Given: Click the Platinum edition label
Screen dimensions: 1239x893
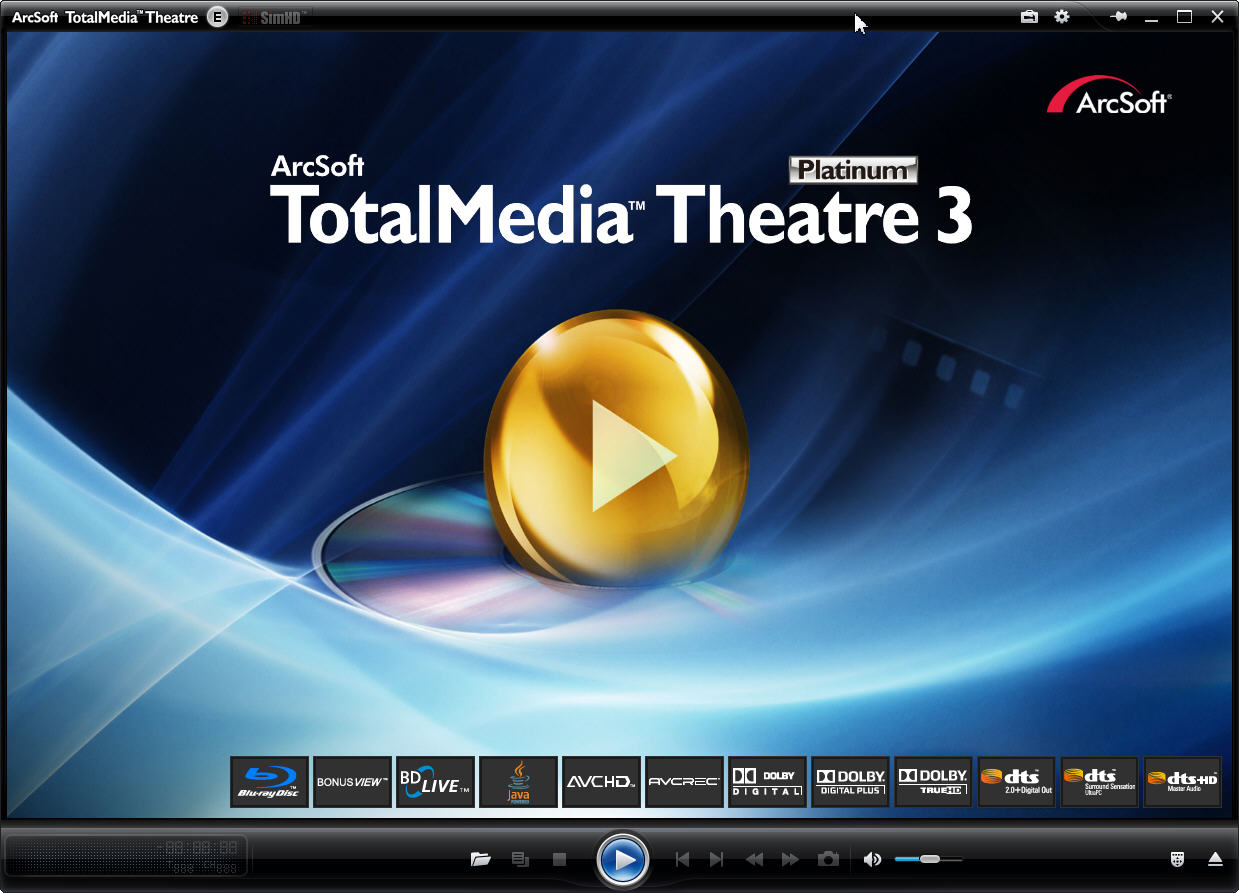Looking at the screenshot, I should (853, 170).
